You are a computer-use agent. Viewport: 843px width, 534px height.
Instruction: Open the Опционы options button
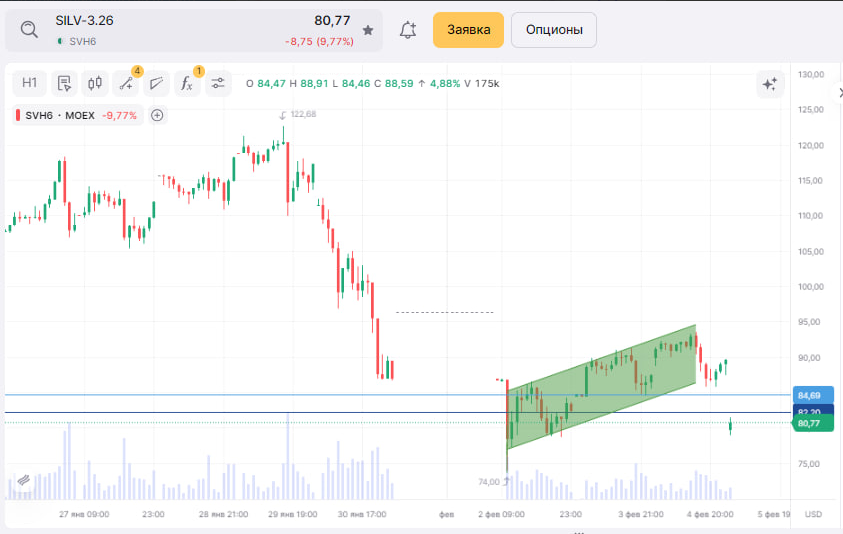(553, 30)
